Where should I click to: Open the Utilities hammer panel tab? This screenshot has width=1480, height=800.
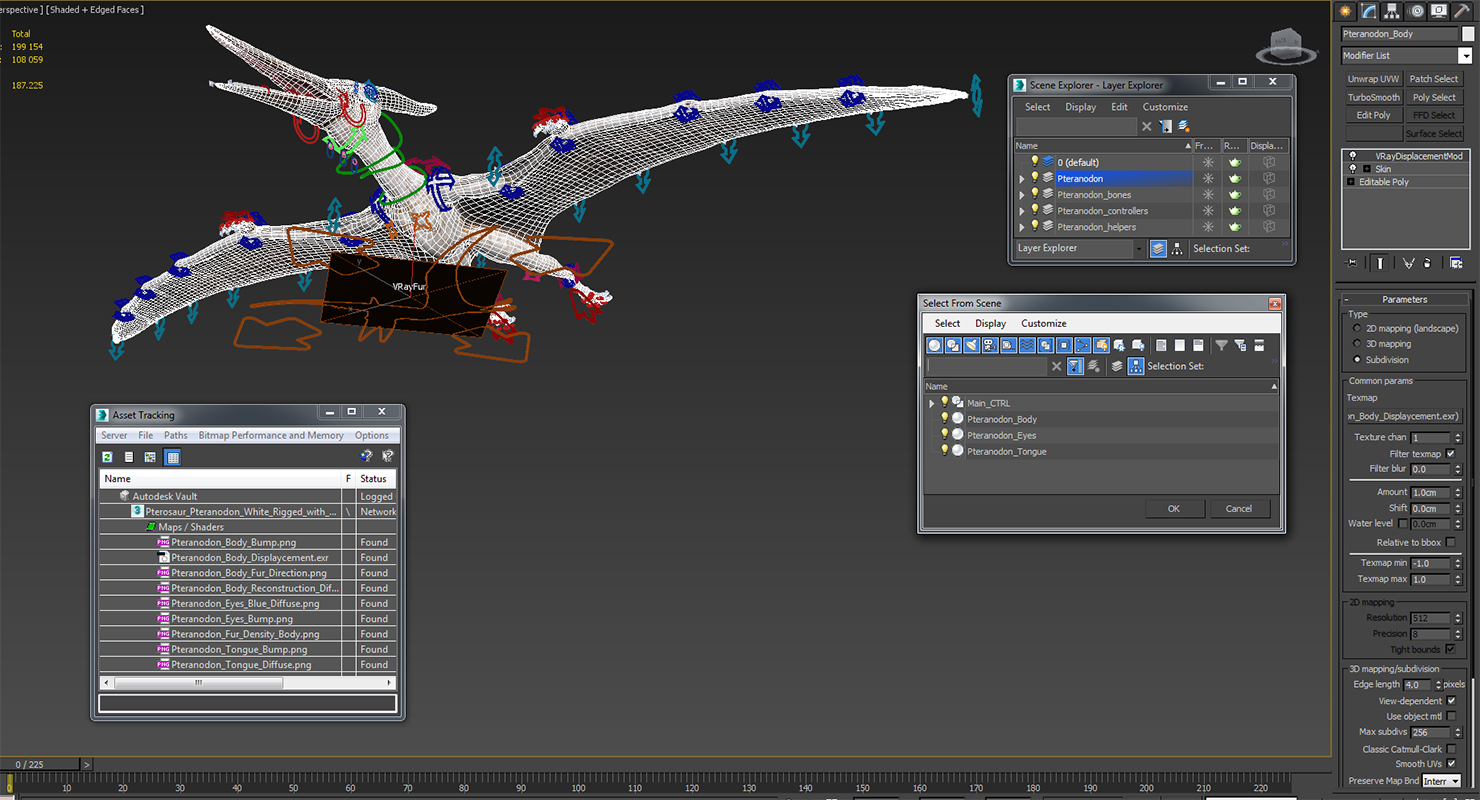(x=1462, y=11)
